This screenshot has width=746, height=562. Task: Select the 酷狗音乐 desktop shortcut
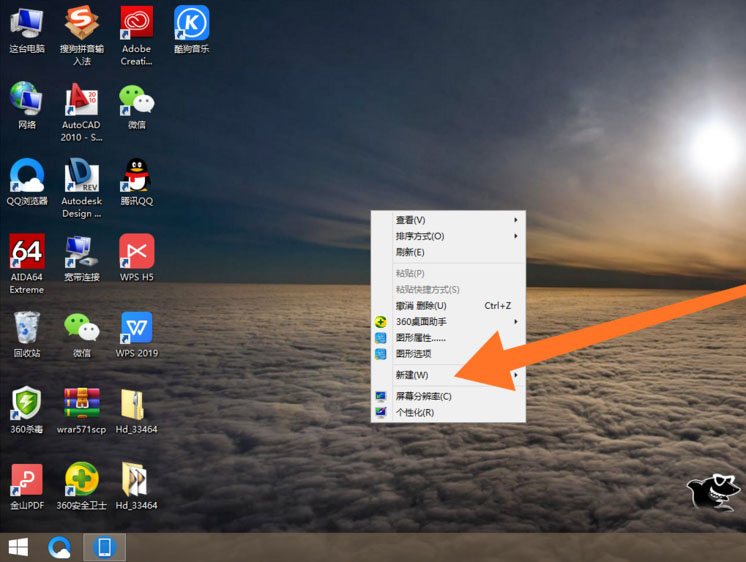pyautogui.click(x=191, y=30)
